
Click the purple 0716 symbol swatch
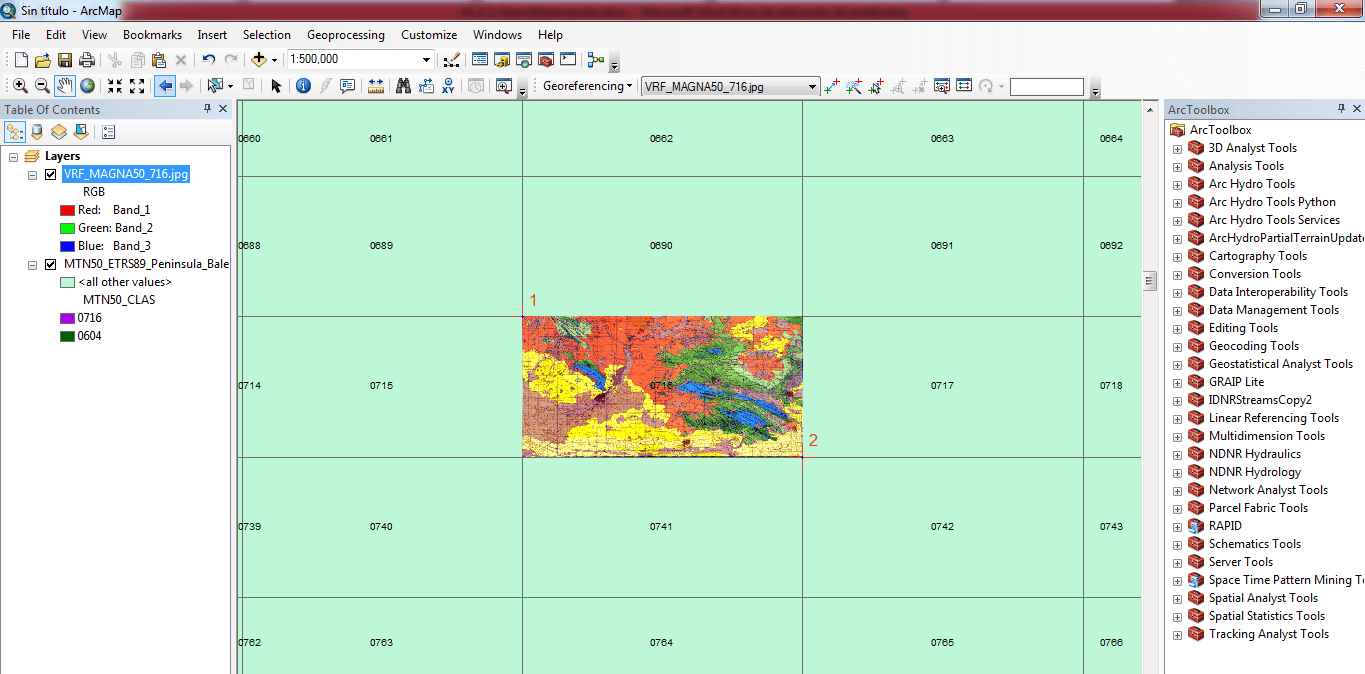tap(67, 318)
